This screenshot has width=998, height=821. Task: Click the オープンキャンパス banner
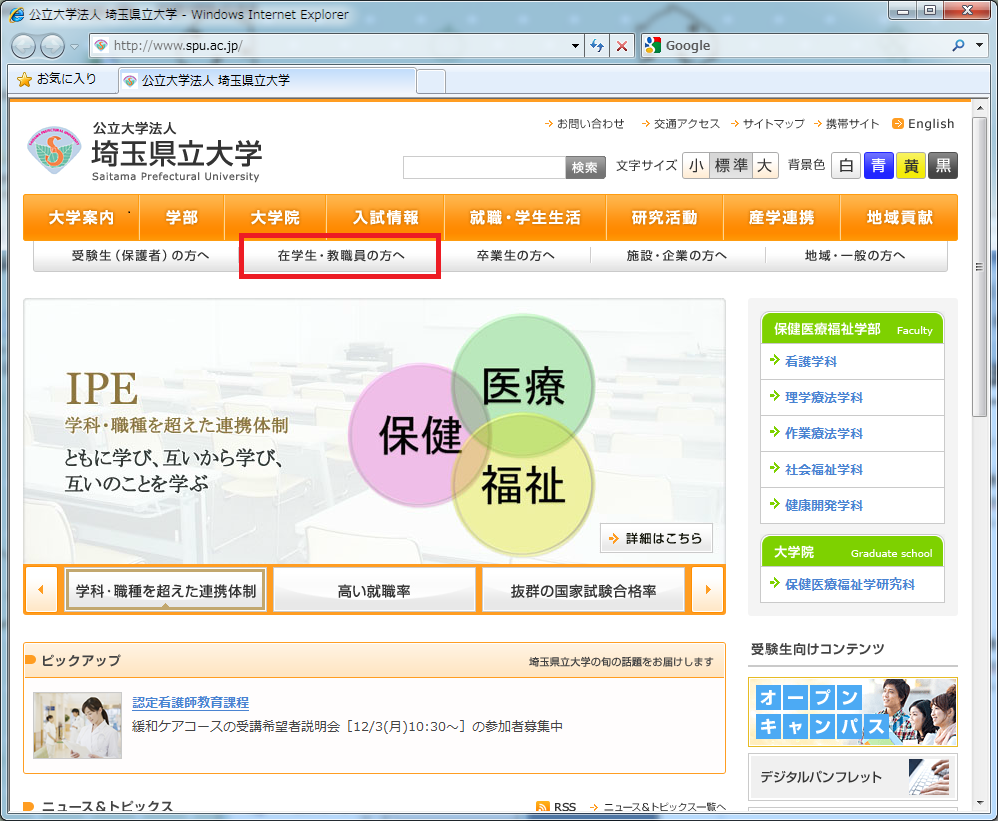pos(853,712)
